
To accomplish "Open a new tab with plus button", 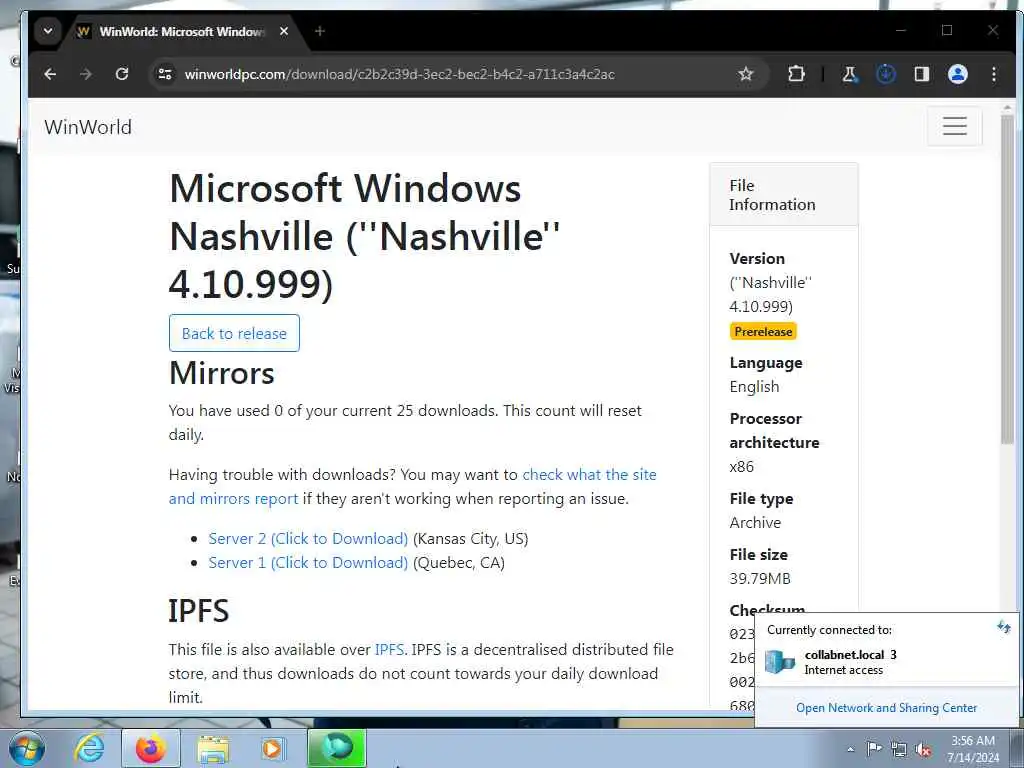I will 319,31.
